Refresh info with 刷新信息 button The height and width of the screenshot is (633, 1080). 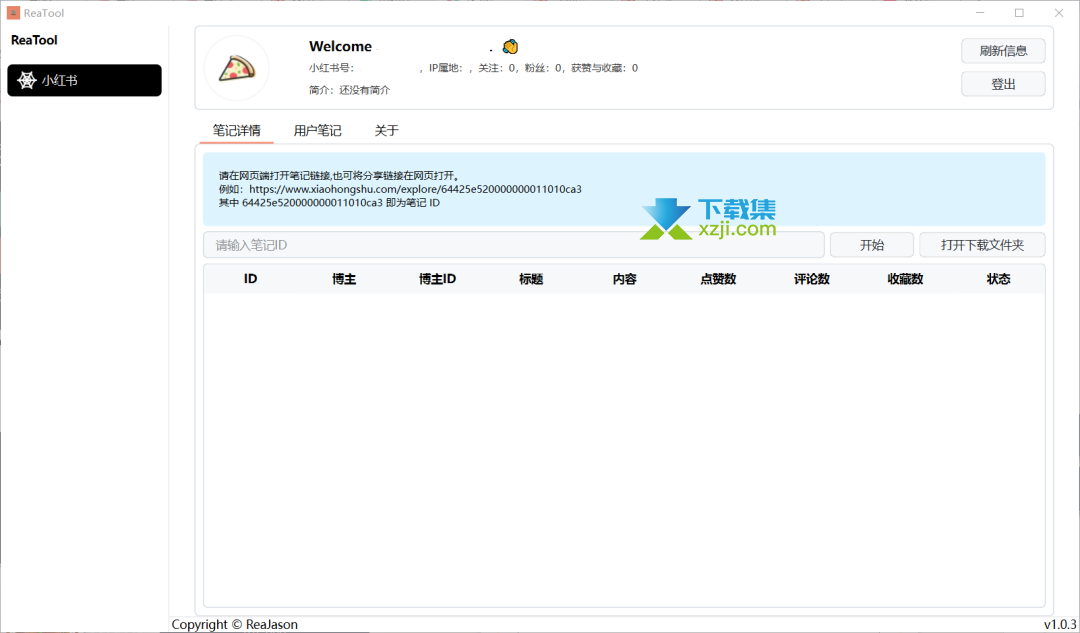click(1003, 51)
